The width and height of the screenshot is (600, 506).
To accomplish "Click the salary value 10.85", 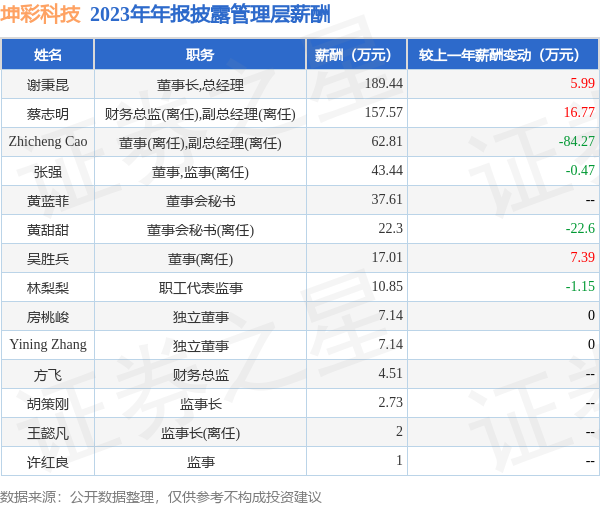I will 387,286.
